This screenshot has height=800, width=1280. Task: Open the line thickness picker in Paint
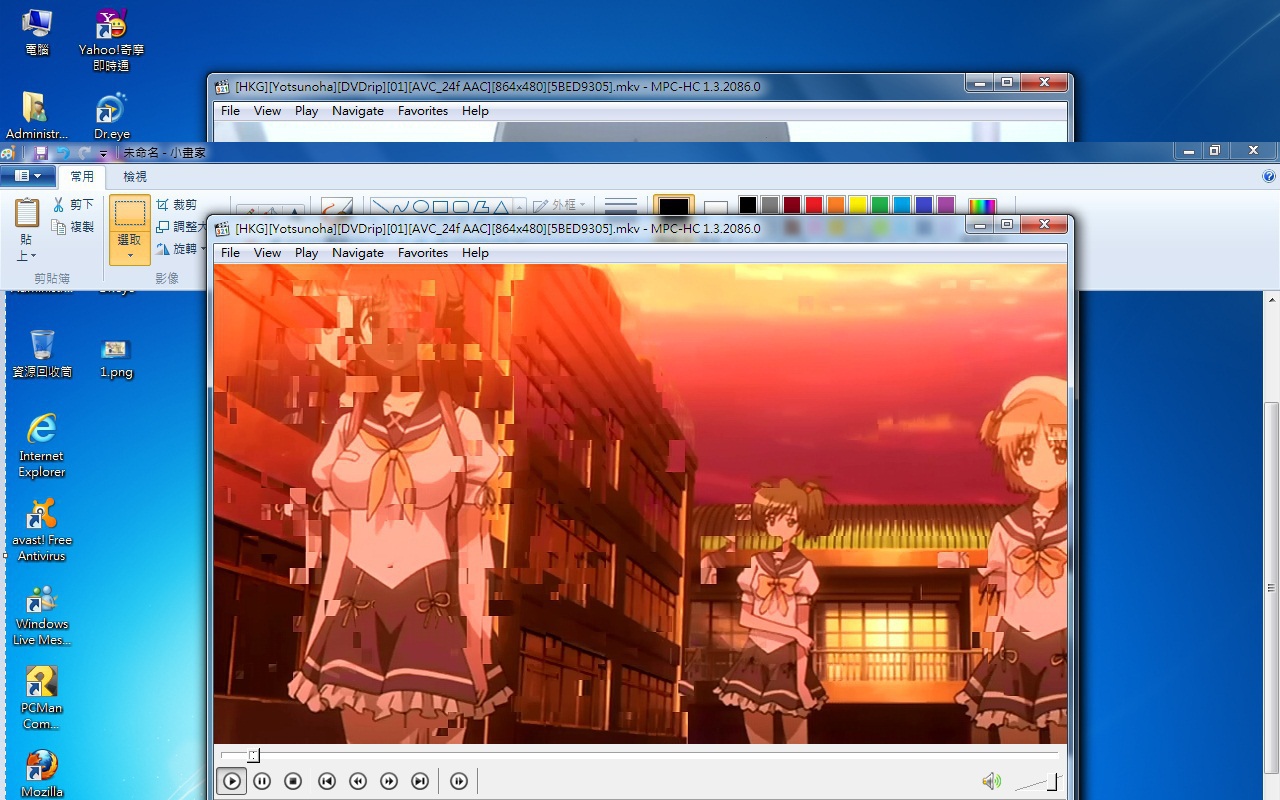point(621,206)
